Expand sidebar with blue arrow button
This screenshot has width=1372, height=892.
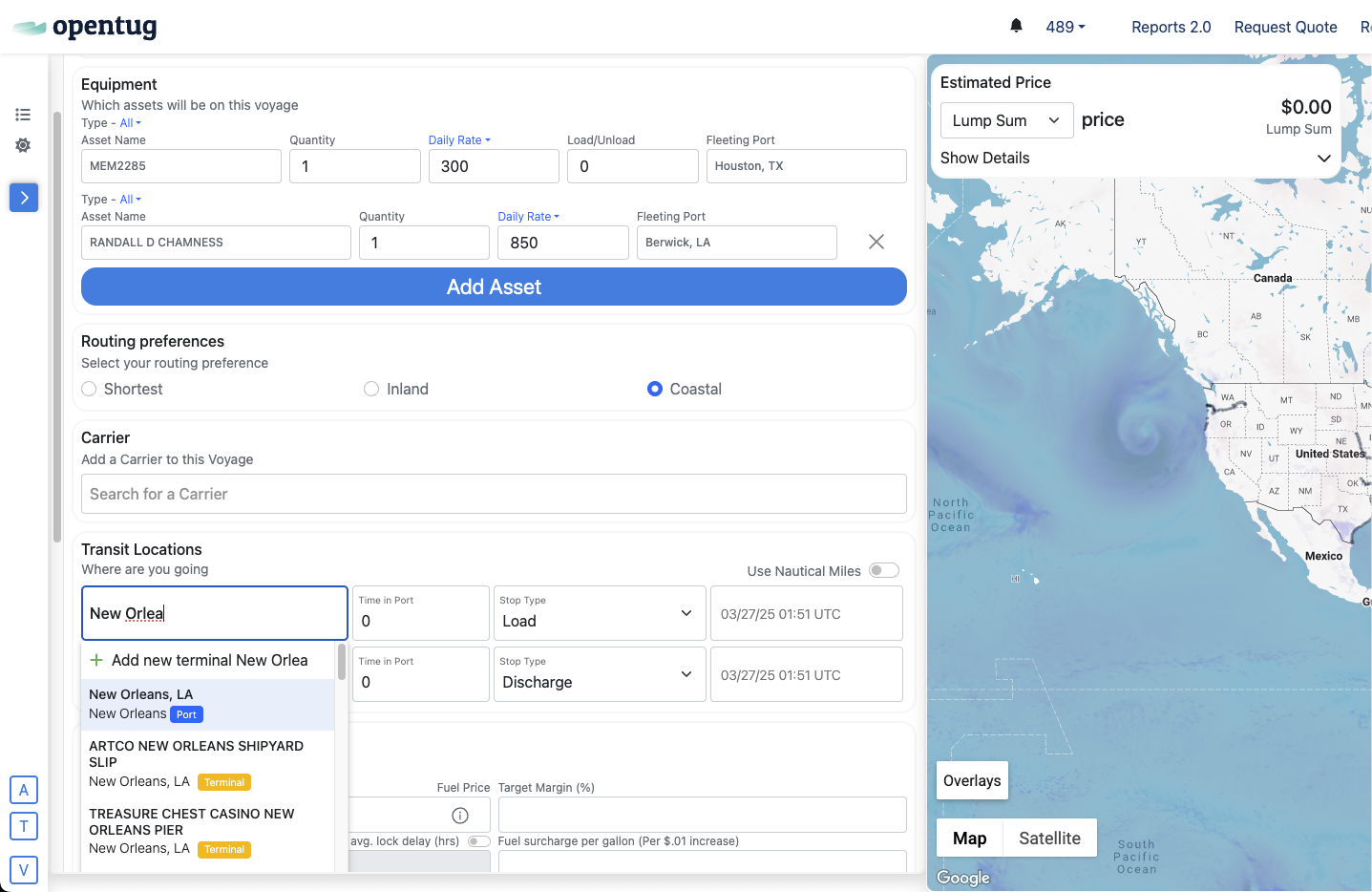tap(24, 198)
